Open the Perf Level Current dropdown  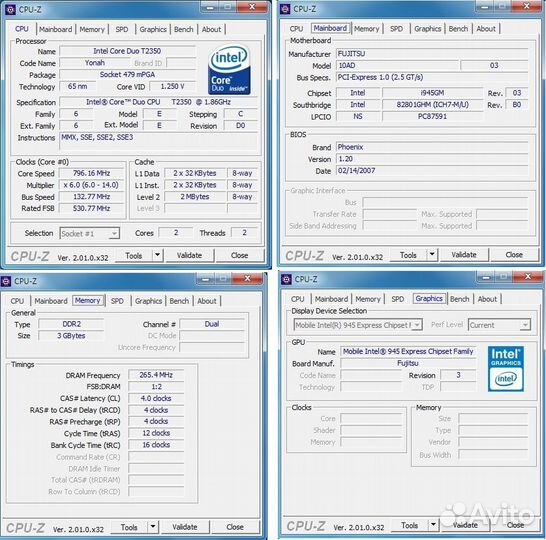(499, 325)
